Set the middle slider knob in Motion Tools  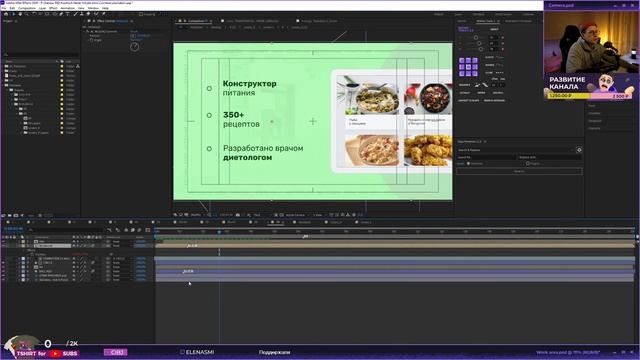pyautogui.click(x=479, y=43)
